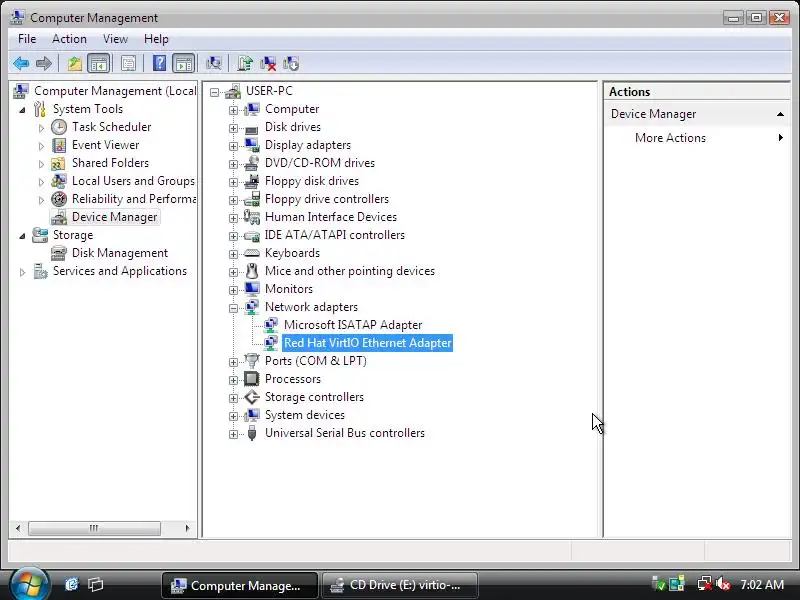This screenshot has width=800, height=600.
Task: Select Computer Management (Local) root node
Action: click(x=115, y=91)
